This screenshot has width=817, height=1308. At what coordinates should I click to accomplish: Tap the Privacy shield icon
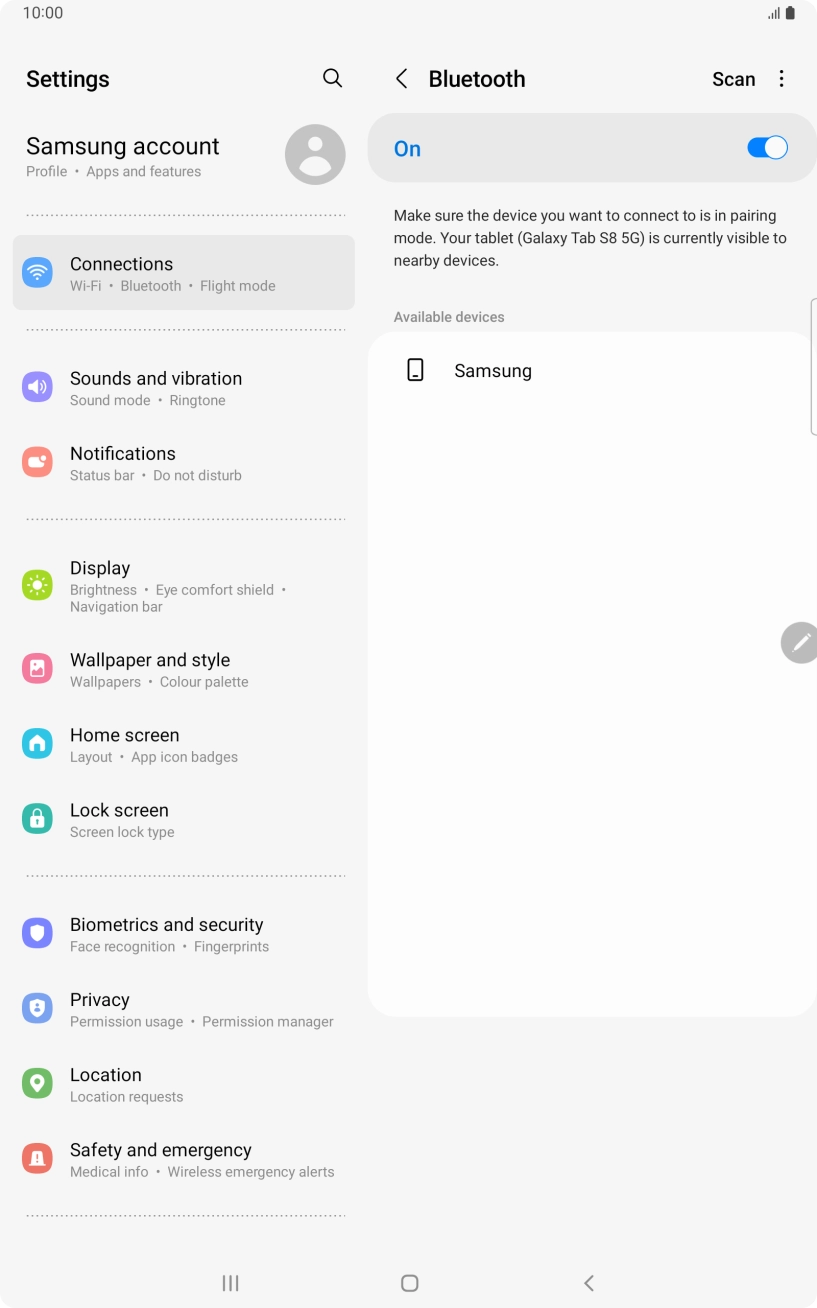37,1008
